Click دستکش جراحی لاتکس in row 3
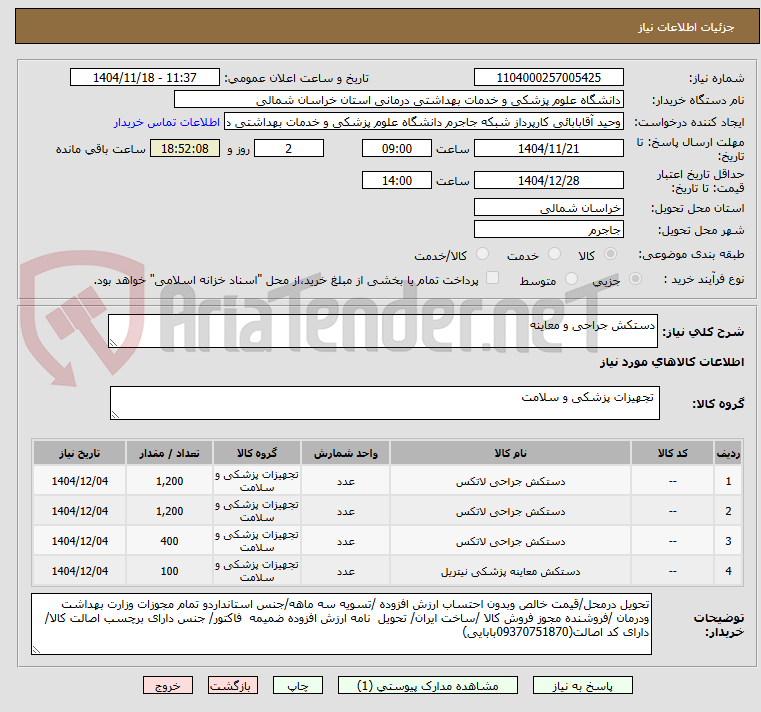The height and width of the screenshot is (712, 761). [510, 541]
